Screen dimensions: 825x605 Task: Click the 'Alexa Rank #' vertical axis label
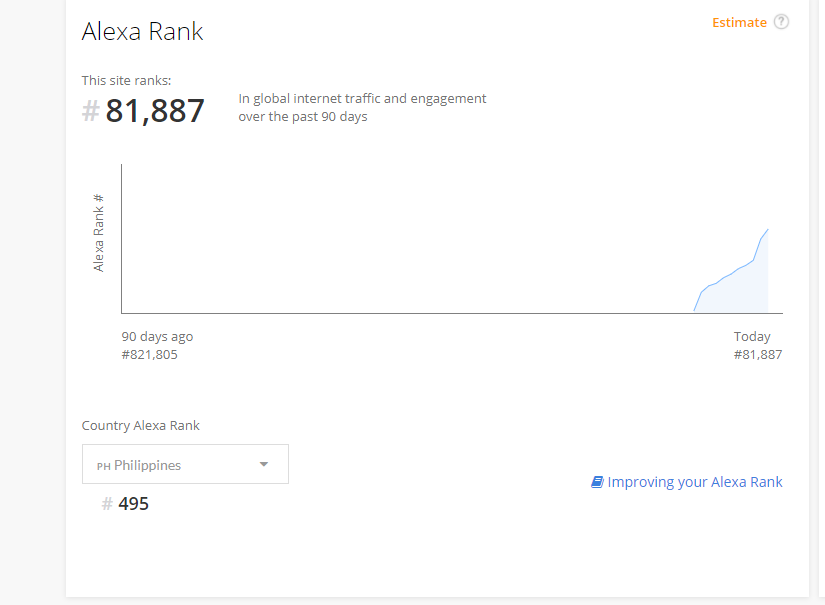(x=98, y=233)
